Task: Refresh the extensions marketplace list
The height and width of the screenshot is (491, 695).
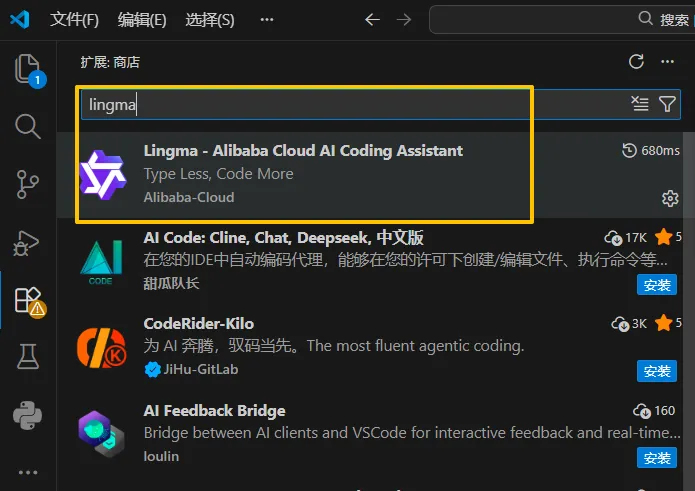Action: point(636,62)
